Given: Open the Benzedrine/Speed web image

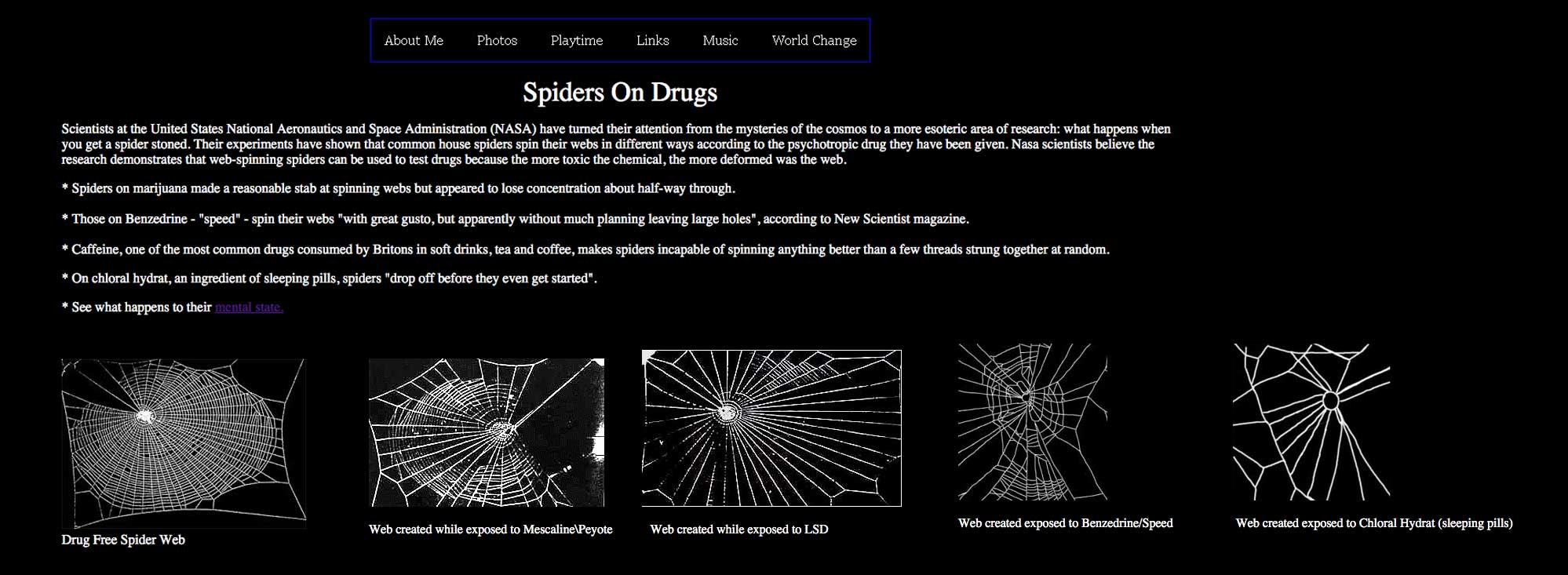Looking at the screenshot, I should tap(1032, 421).
